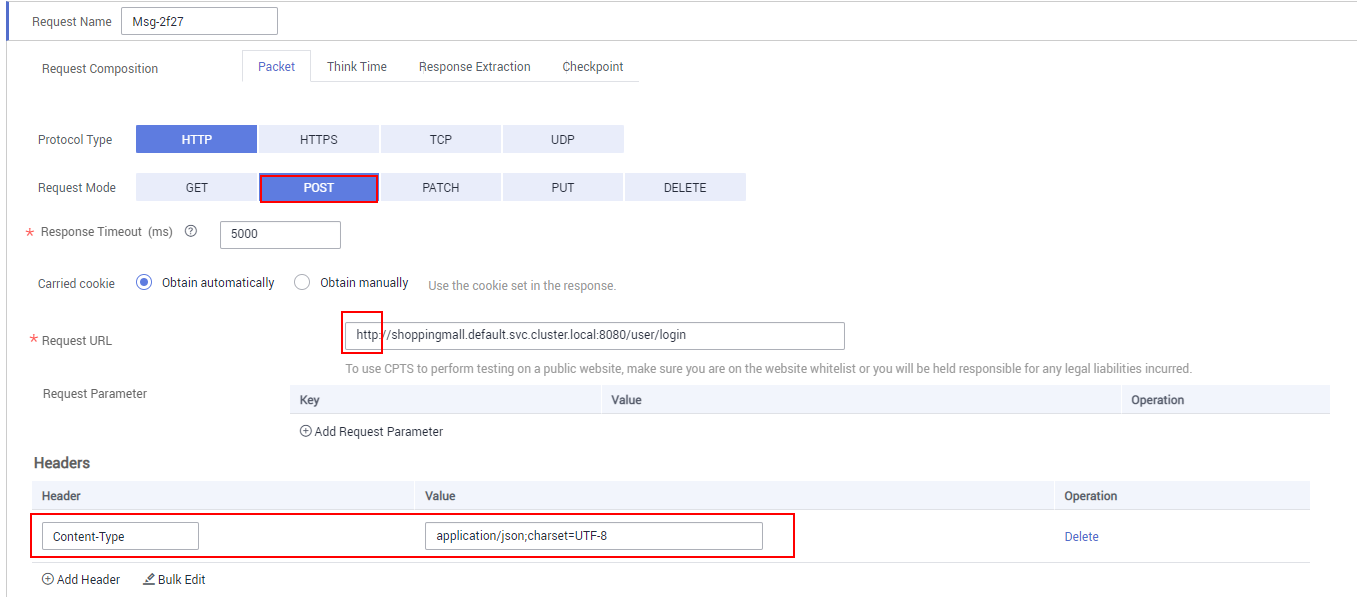Select Obtain manually cookie option

click(x=302, y=283)
